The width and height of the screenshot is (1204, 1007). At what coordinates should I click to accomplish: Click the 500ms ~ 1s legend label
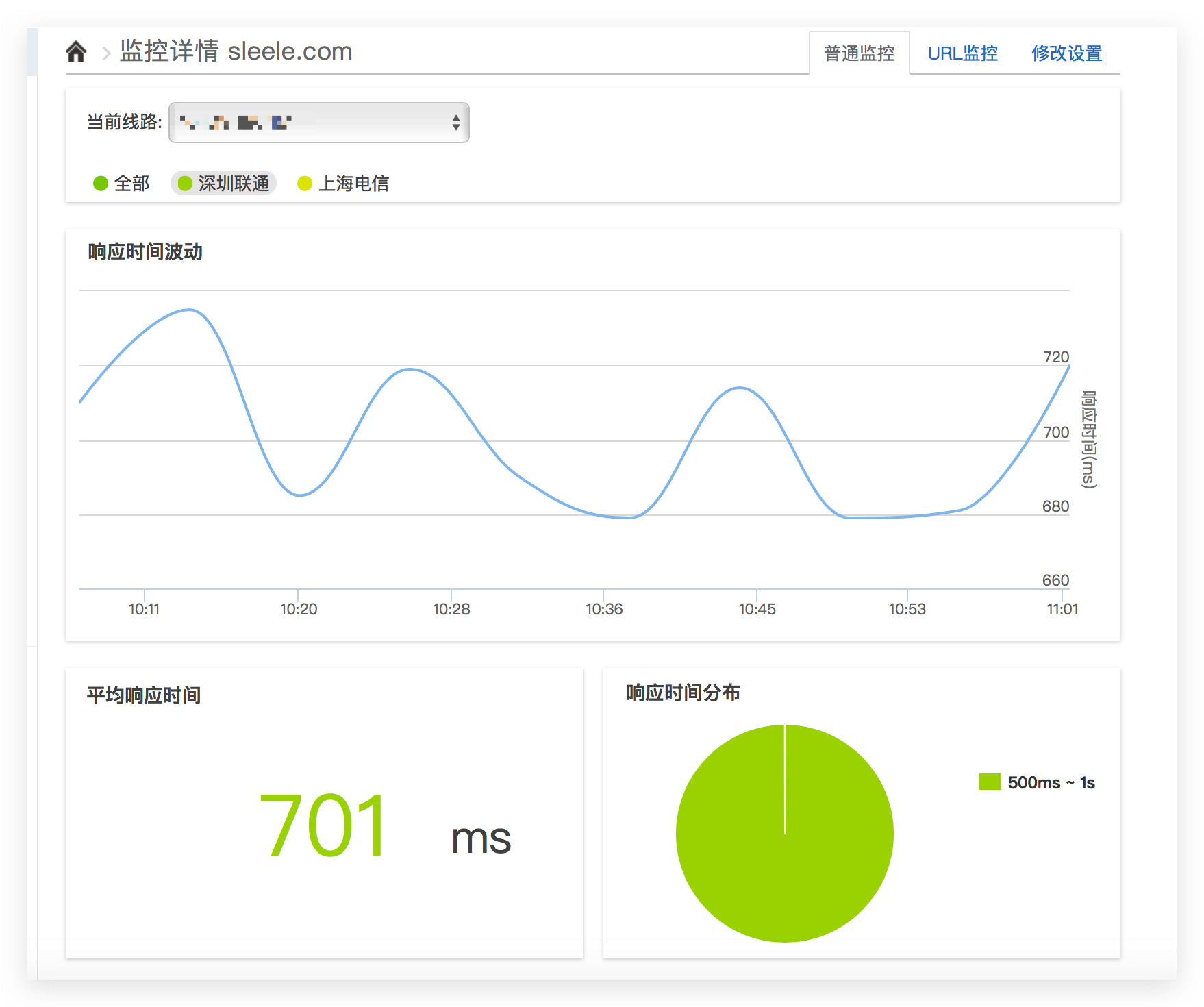1051,782
